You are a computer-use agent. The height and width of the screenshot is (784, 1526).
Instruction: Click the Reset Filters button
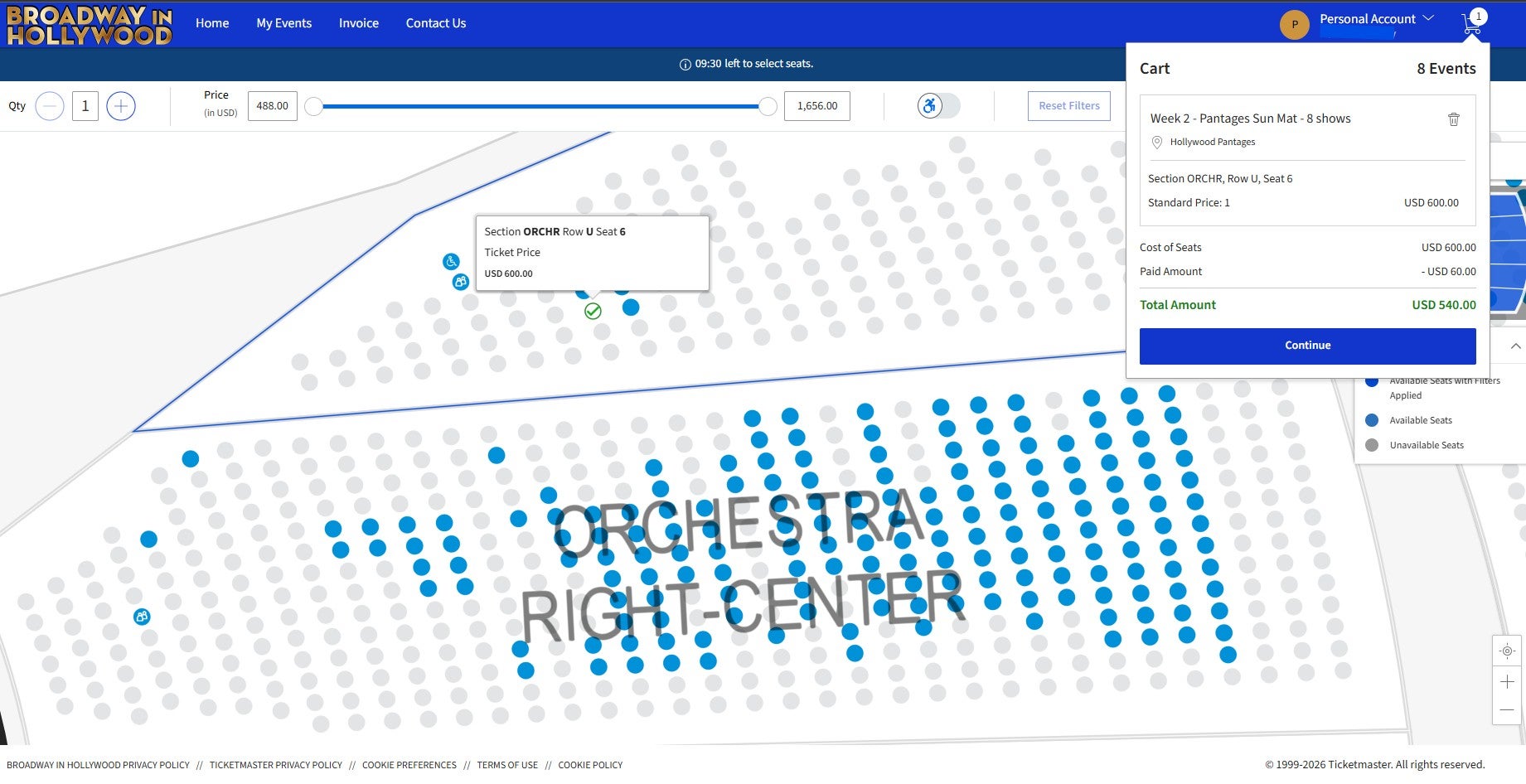click(1069, 106)
